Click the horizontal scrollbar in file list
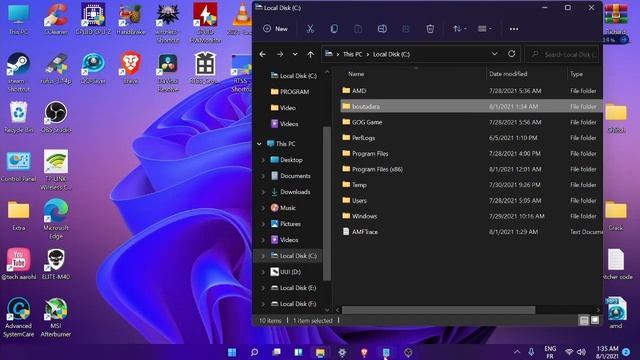The width and height of the screenshot is (640, 360). click(x=438, y=310)
